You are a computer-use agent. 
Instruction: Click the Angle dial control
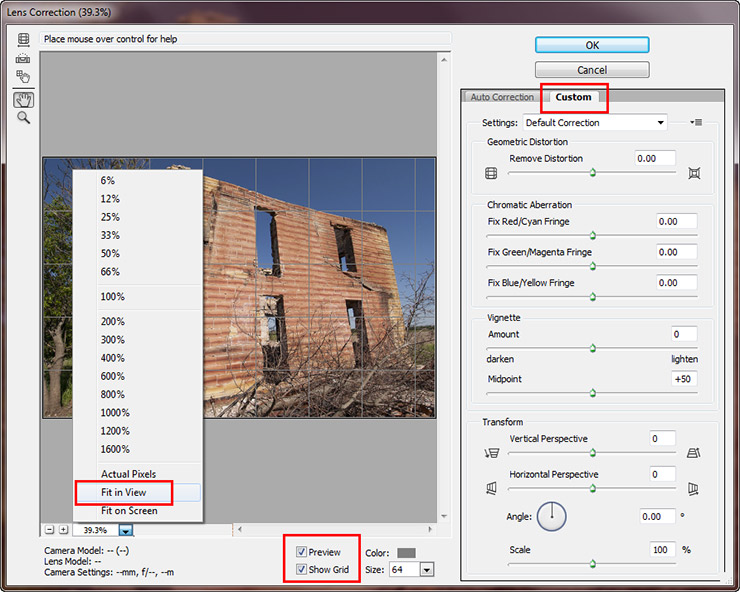552,516
